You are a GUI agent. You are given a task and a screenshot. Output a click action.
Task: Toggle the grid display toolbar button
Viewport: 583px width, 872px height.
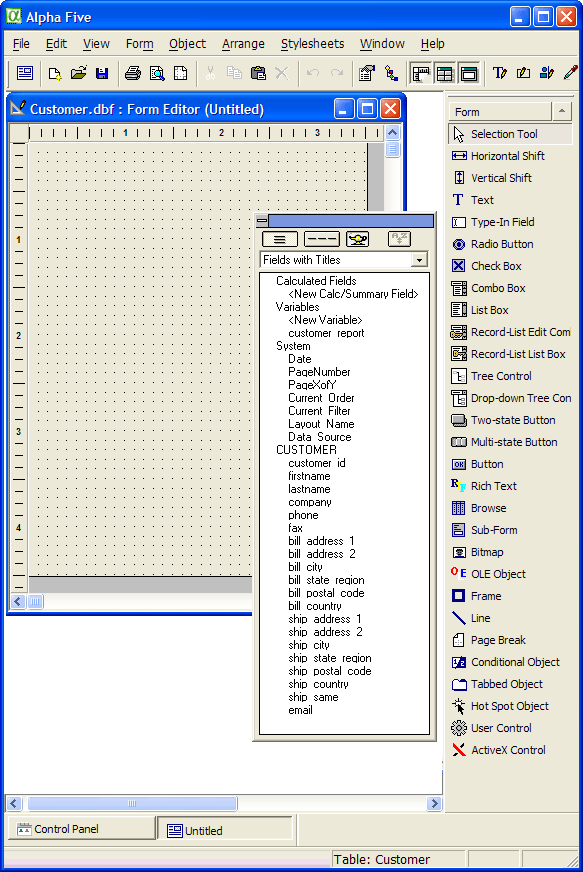point(445,73)
